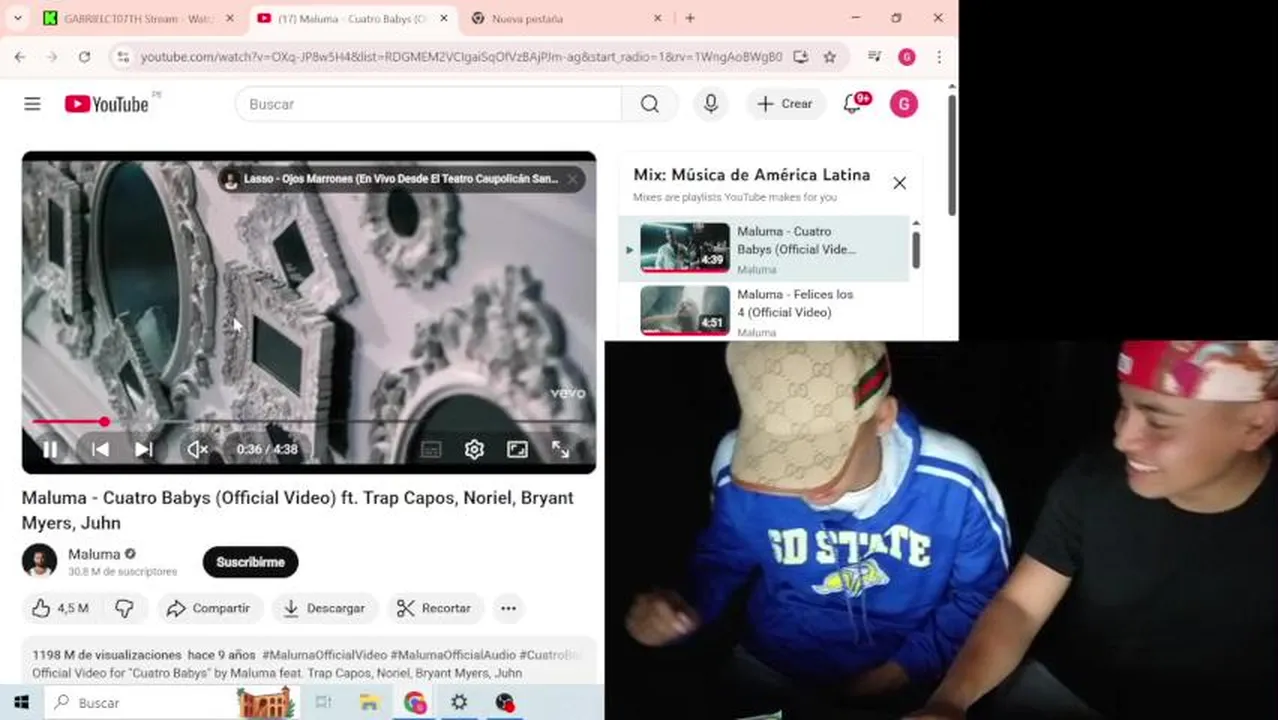Viewport: 1278px width, 720px height.
Task: Open the Windows Start menu
Action: tap(20, 703)
